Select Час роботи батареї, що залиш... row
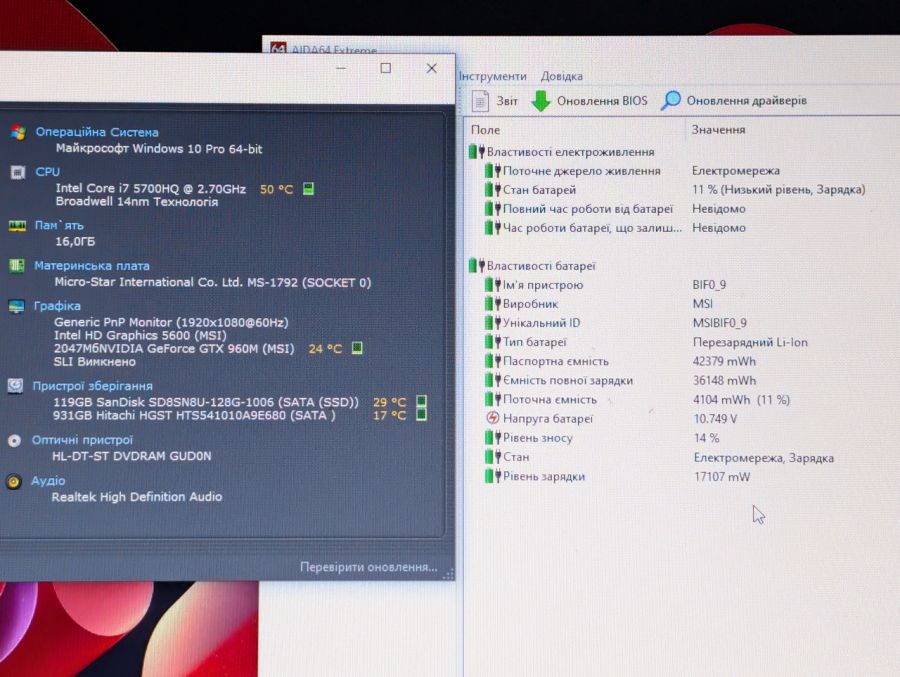This screenshot has width=900, height=677. coord(614,227)
